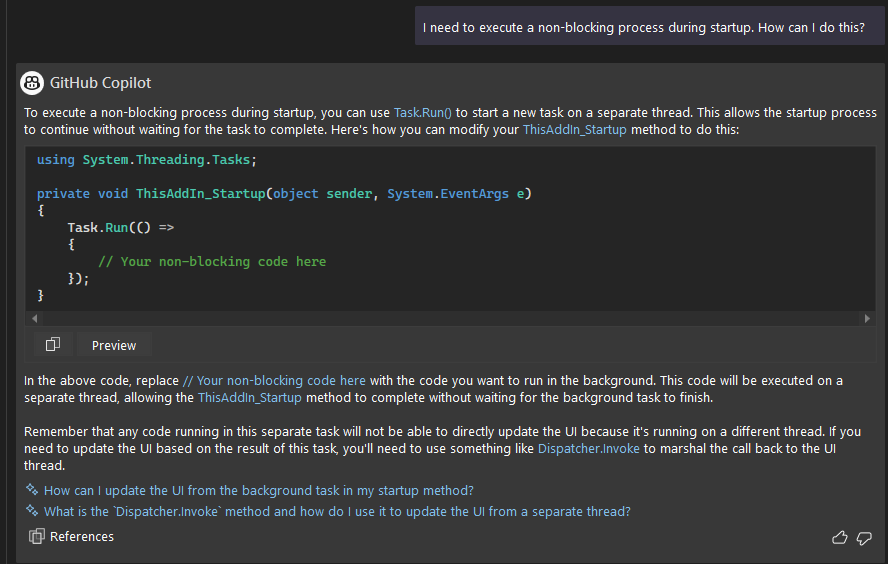Click 'GitHub Copilot' header name
This screenshot has width=888, height=564.
pos(100,83)
